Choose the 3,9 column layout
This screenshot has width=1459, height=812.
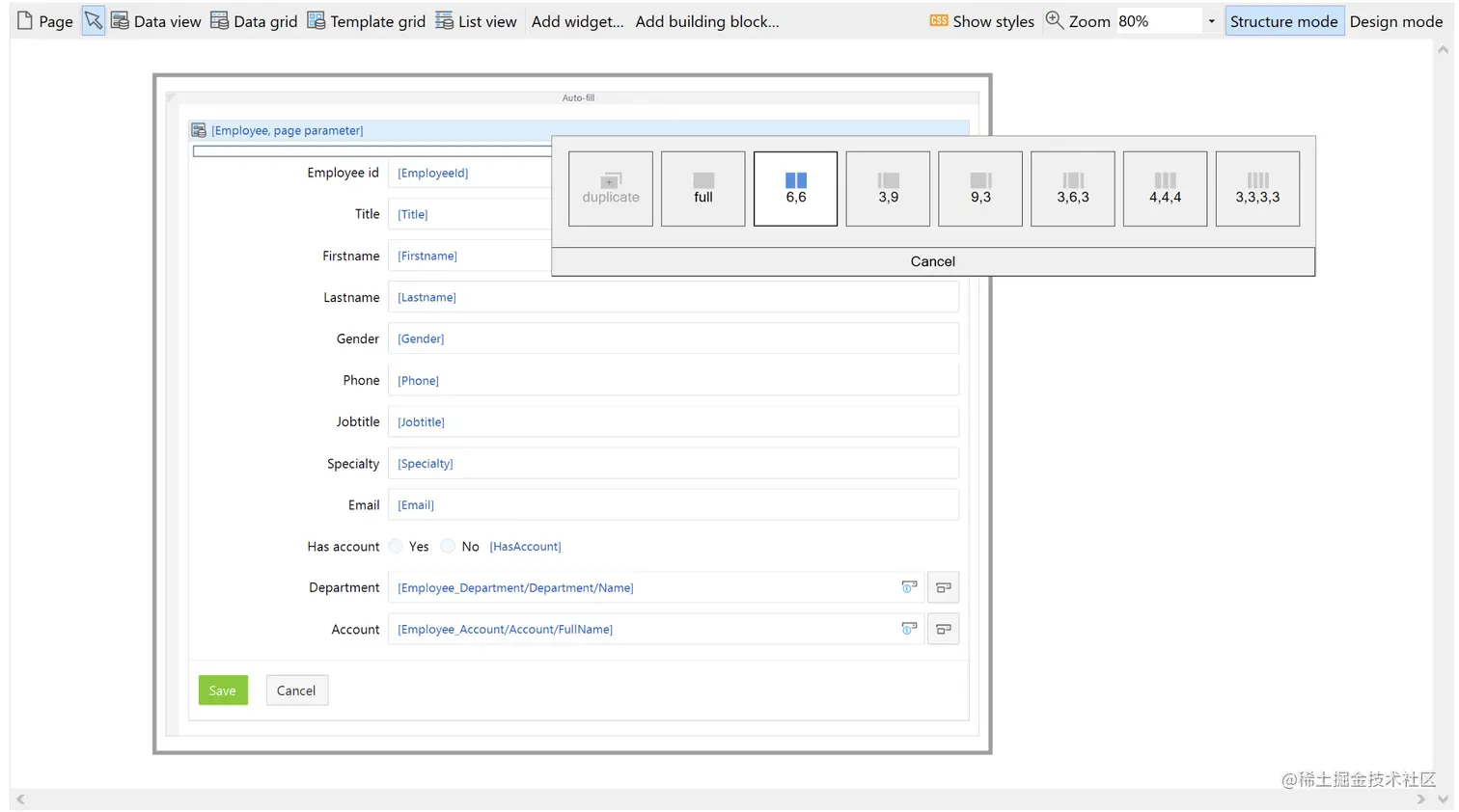(x=889, y=189)
